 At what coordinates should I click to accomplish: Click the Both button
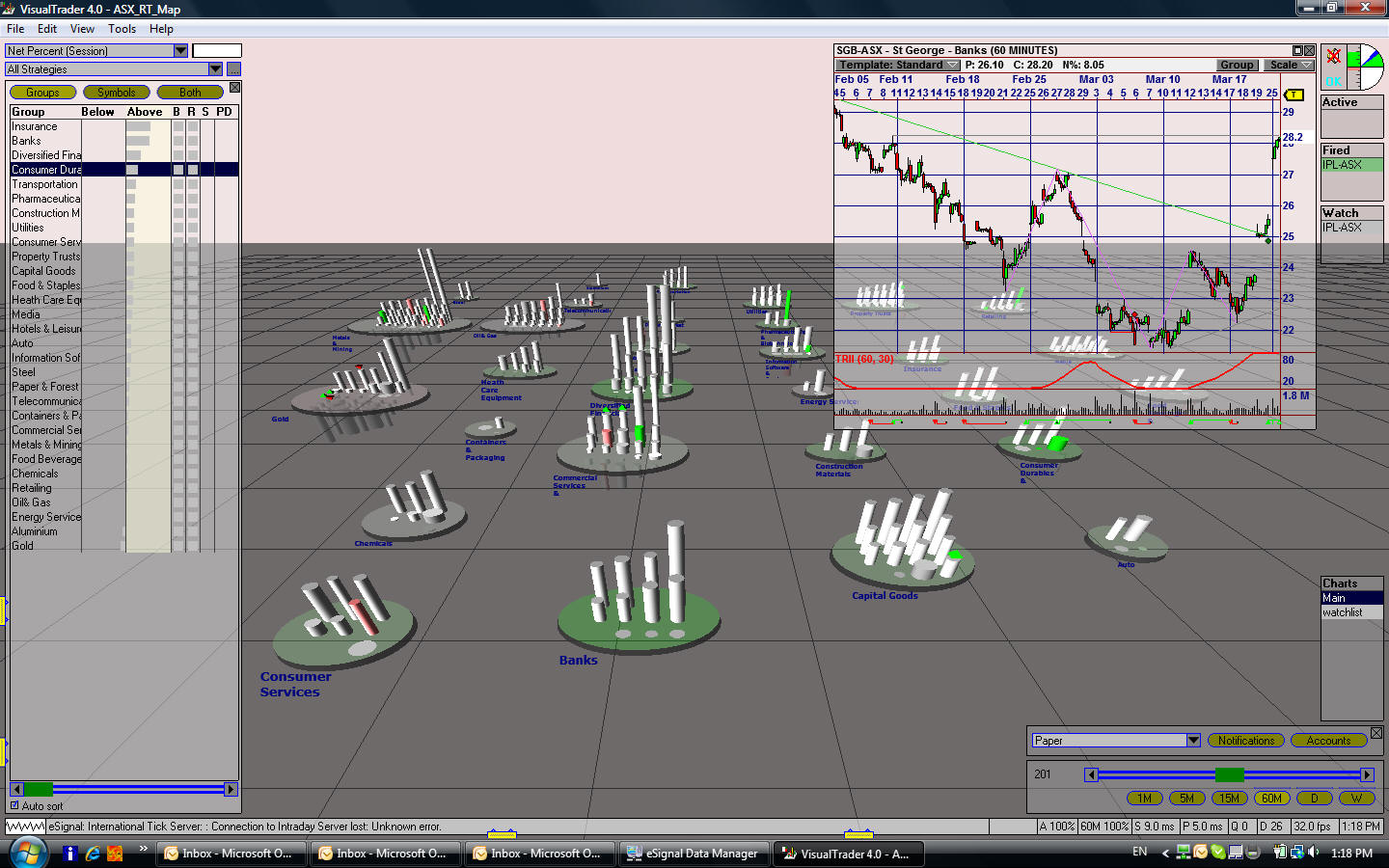[190, 93]
